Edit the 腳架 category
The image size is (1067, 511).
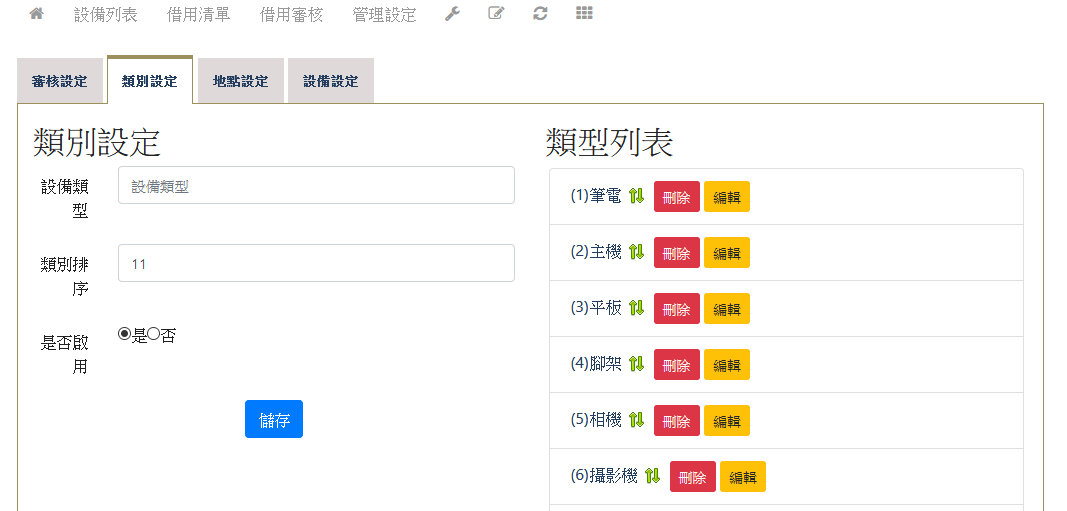[x=726, y=365]
